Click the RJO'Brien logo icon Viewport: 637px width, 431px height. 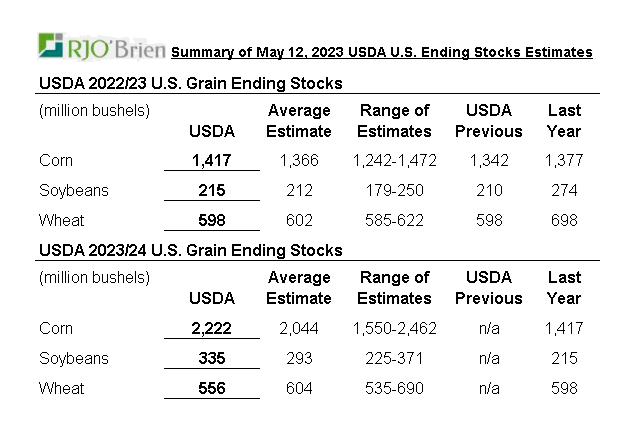51,46
